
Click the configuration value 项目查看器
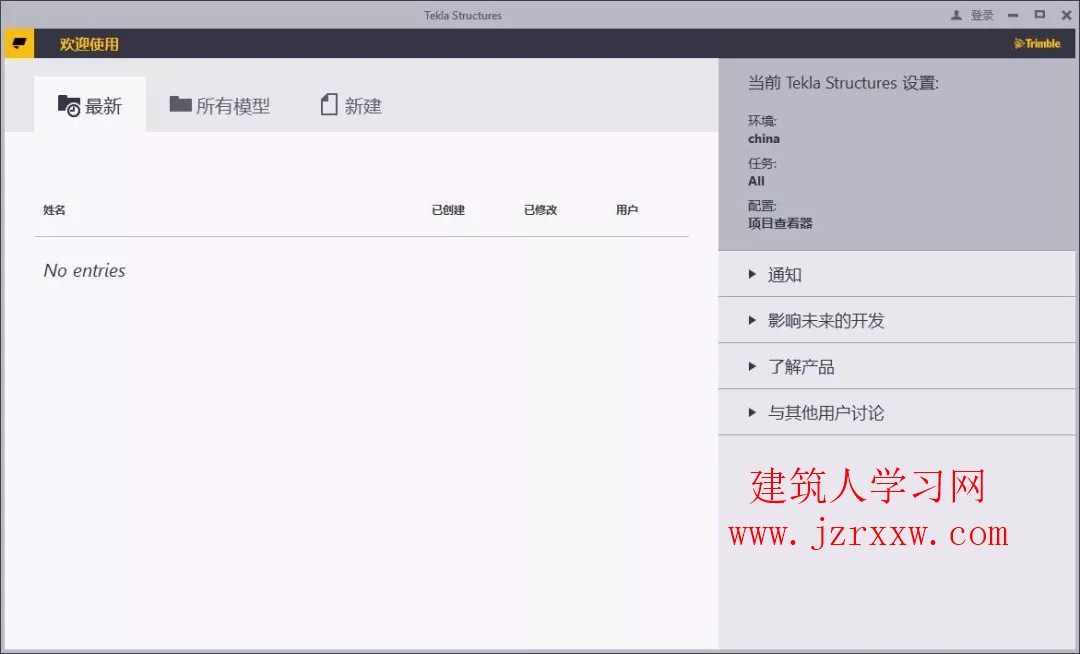click(780, 223)
